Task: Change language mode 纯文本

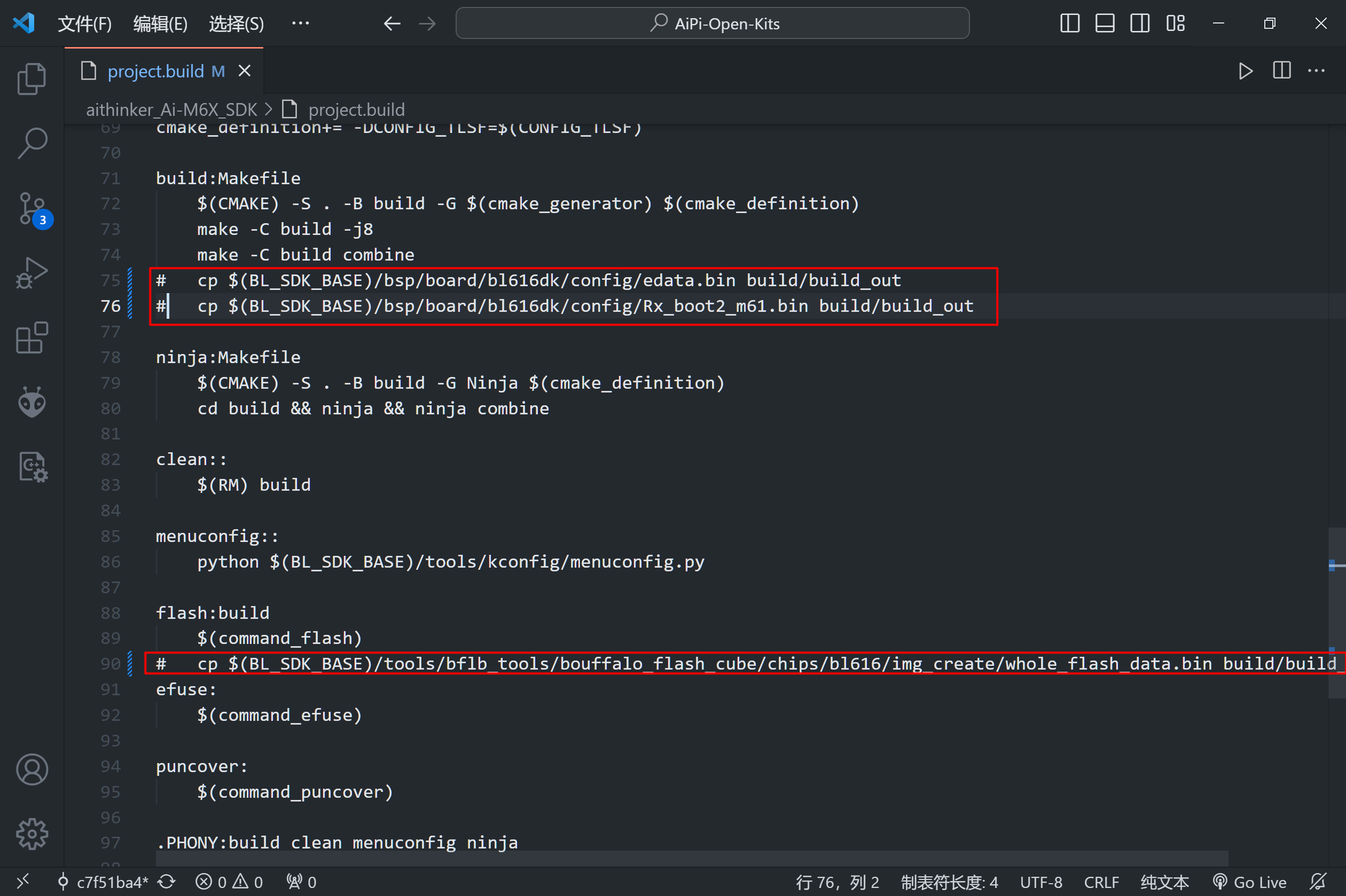Action: [1164, 882]
